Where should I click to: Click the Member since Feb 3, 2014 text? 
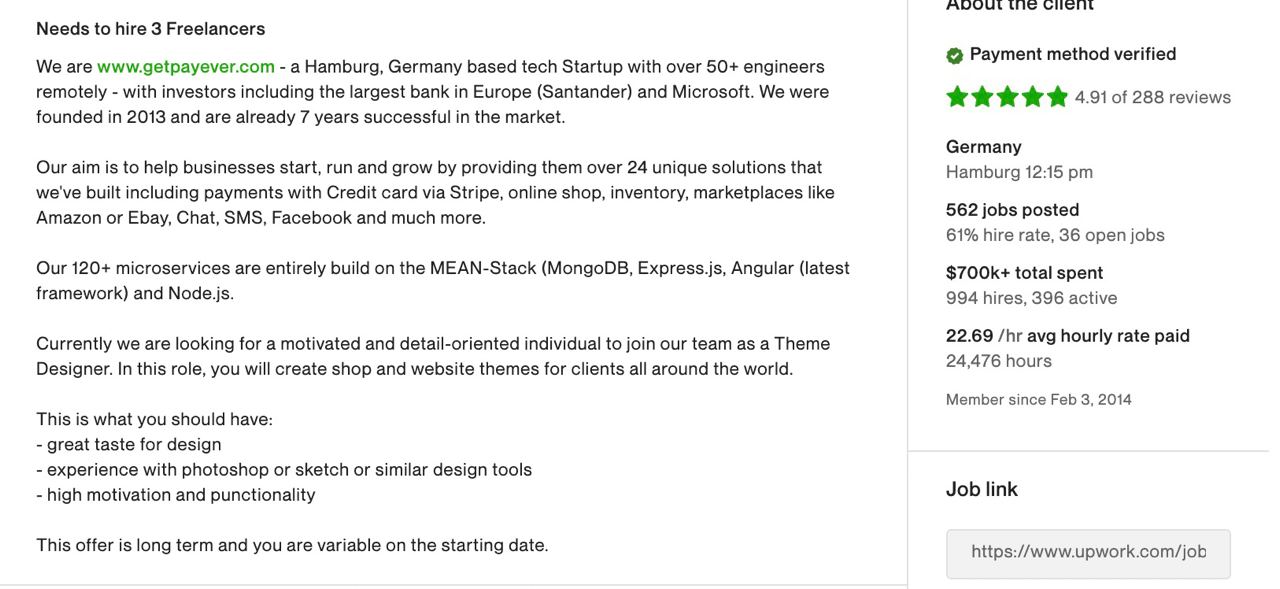tap(1039, 399)
